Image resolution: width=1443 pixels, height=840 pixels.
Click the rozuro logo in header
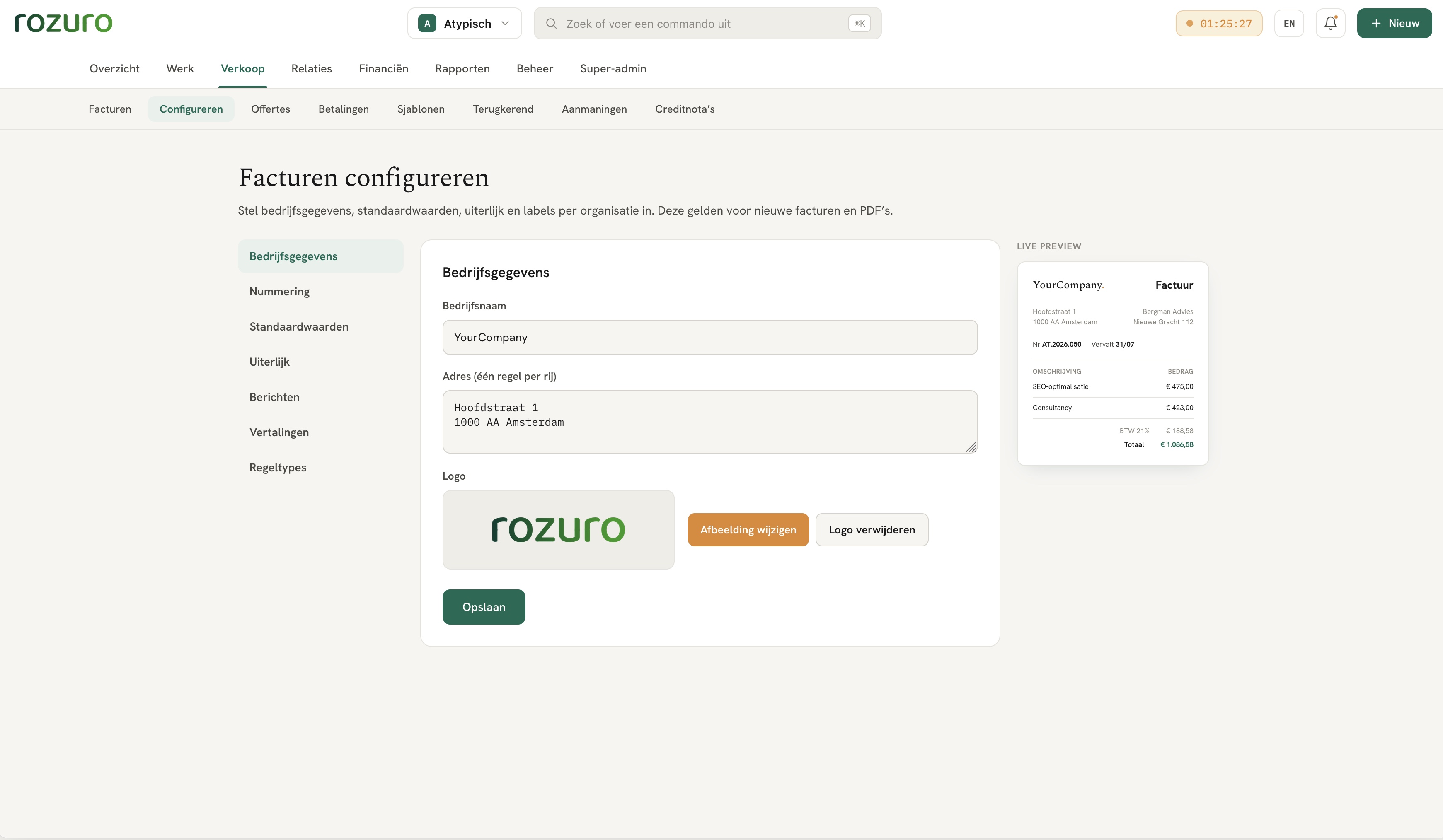pyautogui.click(x=63, y=23)
